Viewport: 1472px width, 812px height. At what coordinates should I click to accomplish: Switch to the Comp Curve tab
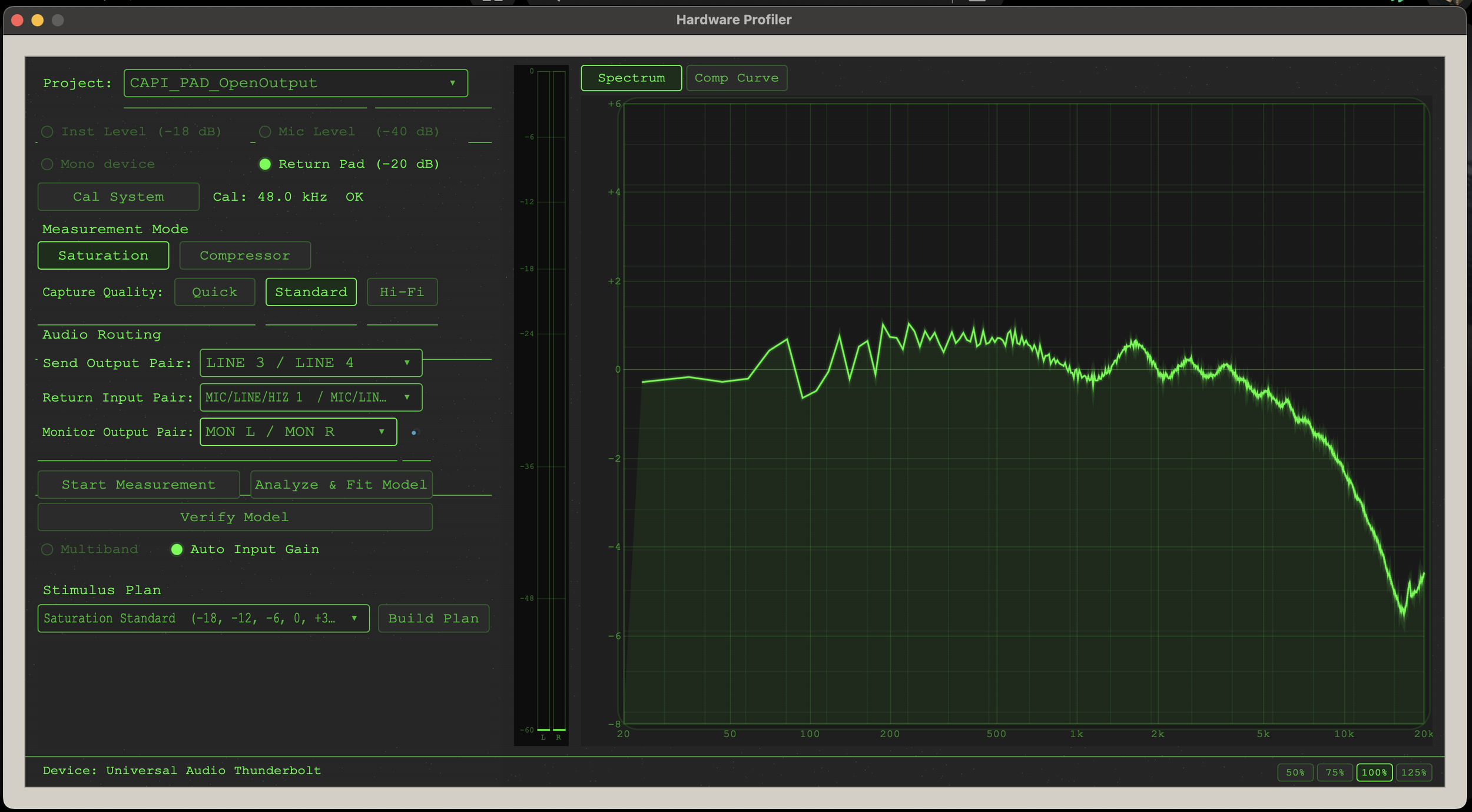pyautogui.click(x=737, y=78)
